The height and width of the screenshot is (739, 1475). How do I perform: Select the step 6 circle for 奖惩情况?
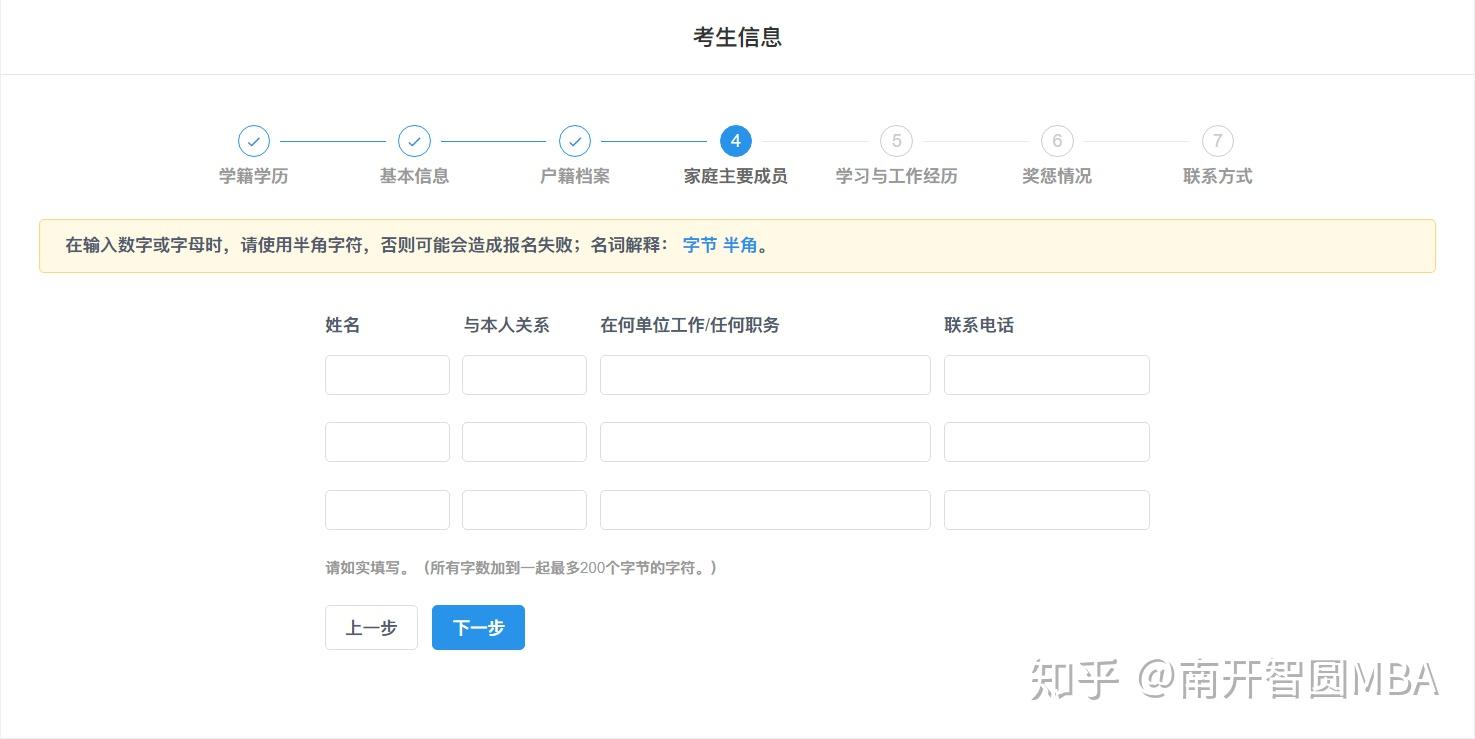(1057, 141)
